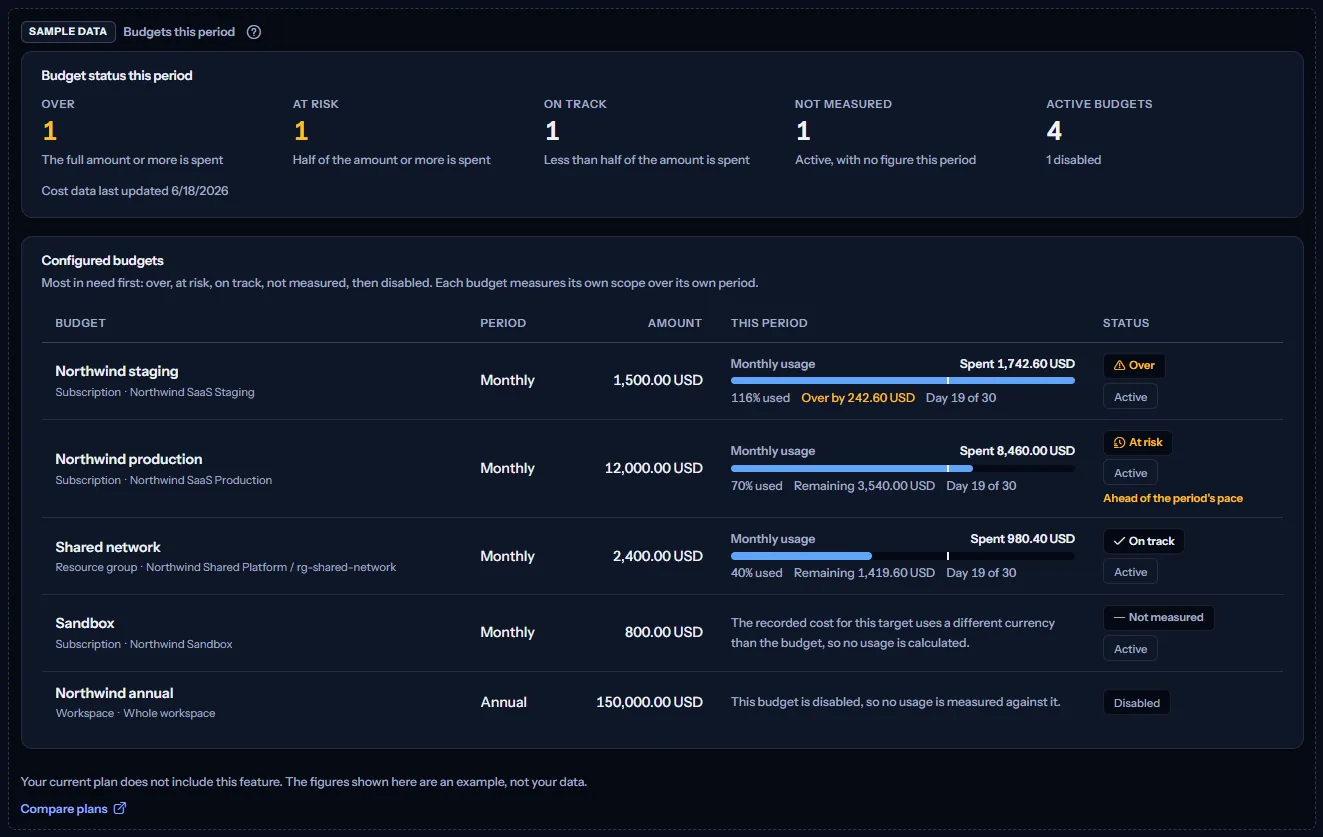Click the ACTIVE BUDGETS count 4

click(x=1054, y=131)
